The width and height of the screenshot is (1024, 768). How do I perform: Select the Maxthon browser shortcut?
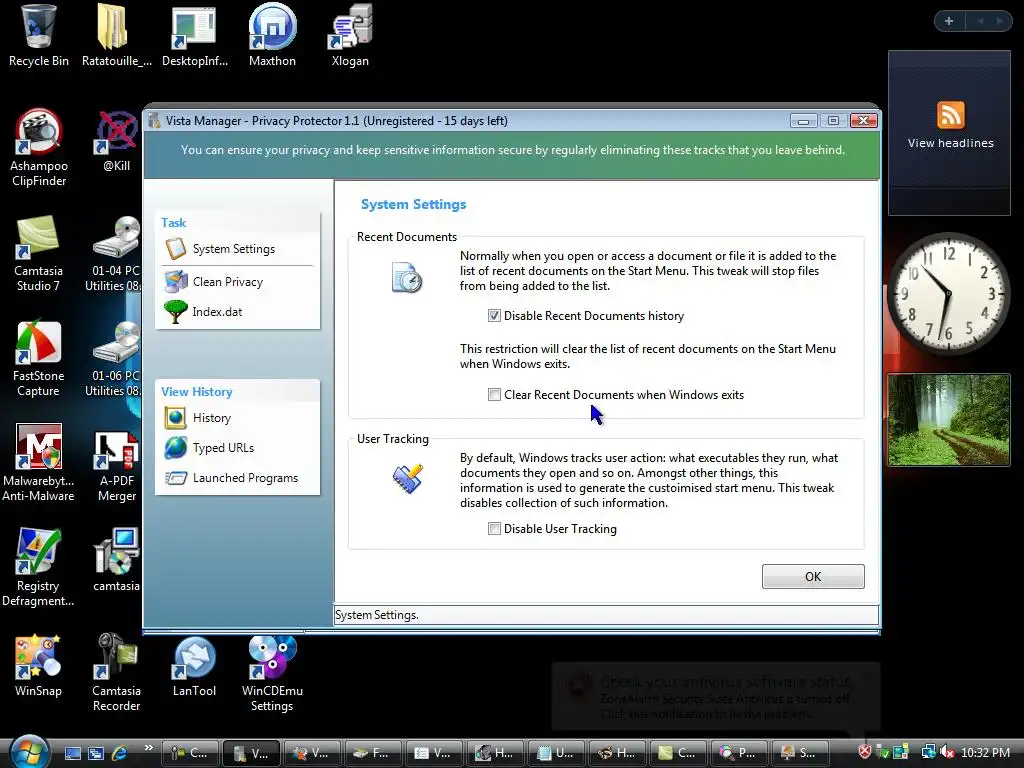coord(272,36)
